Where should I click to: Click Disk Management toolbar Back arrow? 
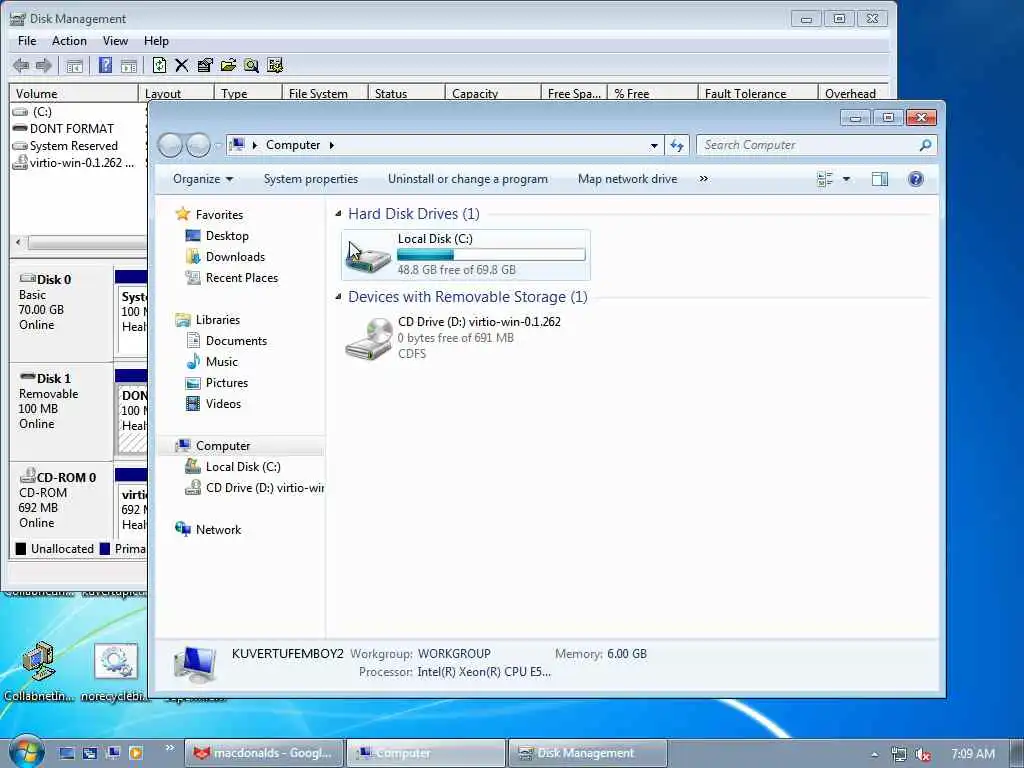tap(21, 65)
